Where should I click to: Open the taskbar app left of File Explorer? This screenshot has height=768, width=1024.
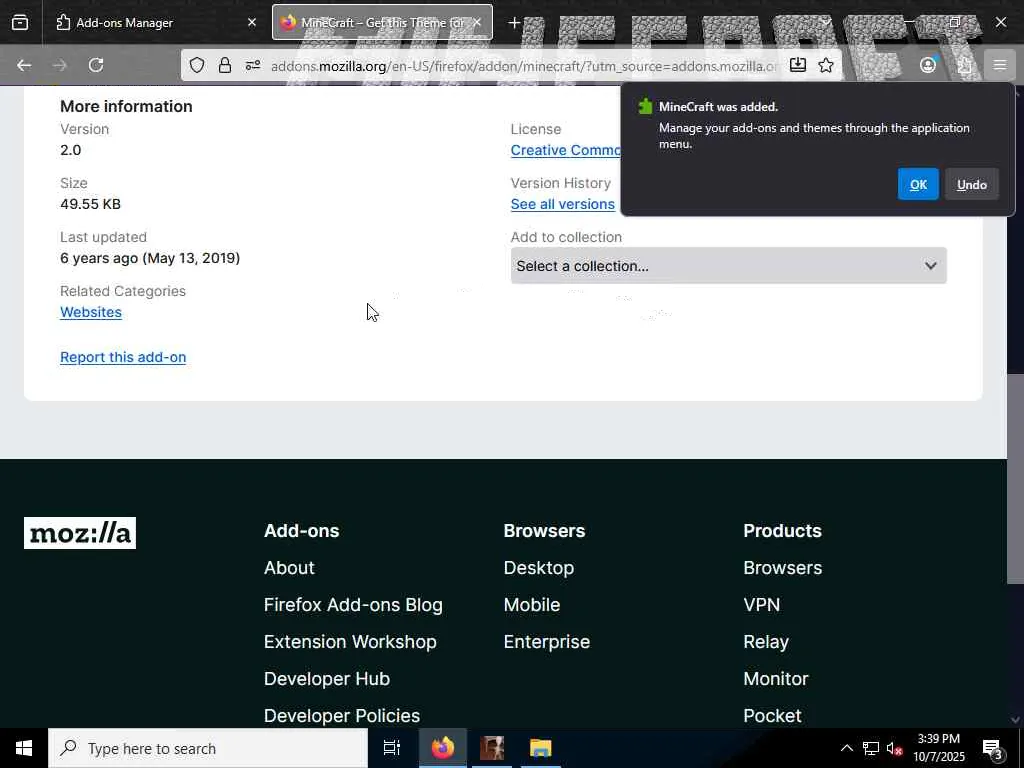(x=492, y=748)
